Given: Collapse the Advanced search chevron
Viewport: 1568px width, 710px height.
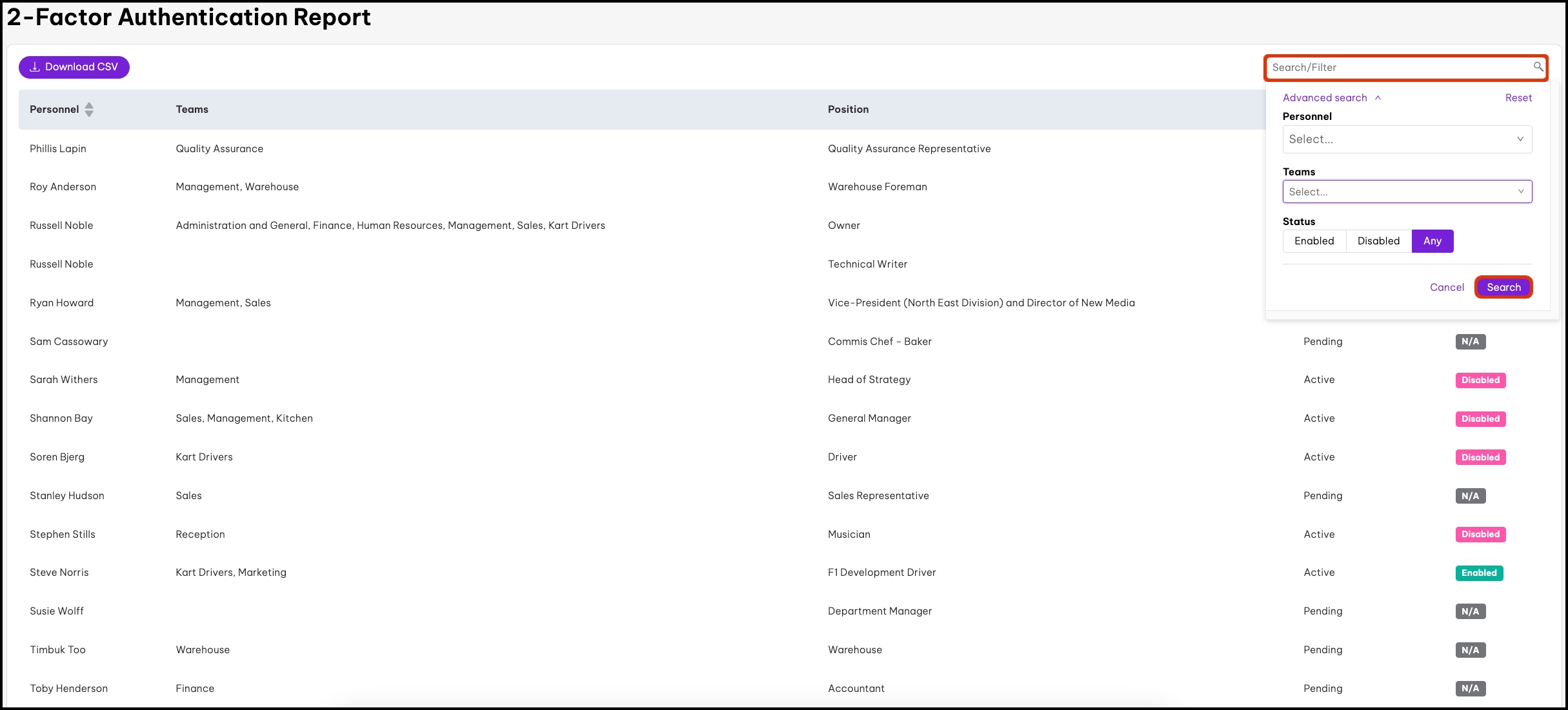Looking at the screenshot, I should coord(1378,98).
